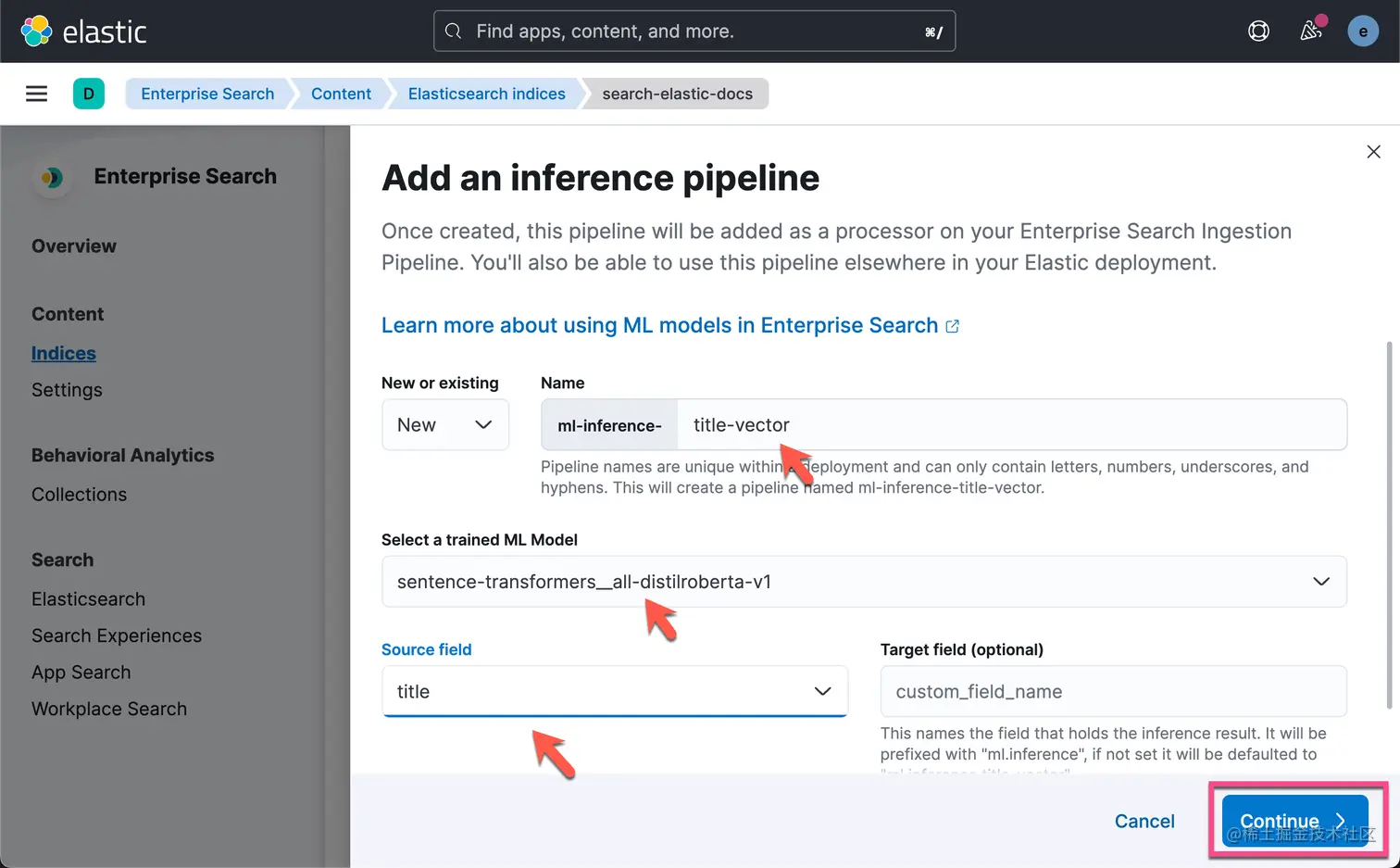Viewport: 1400px width, 868px height.
Task: Close the inference pipeline flyout
Action: 1374,152
